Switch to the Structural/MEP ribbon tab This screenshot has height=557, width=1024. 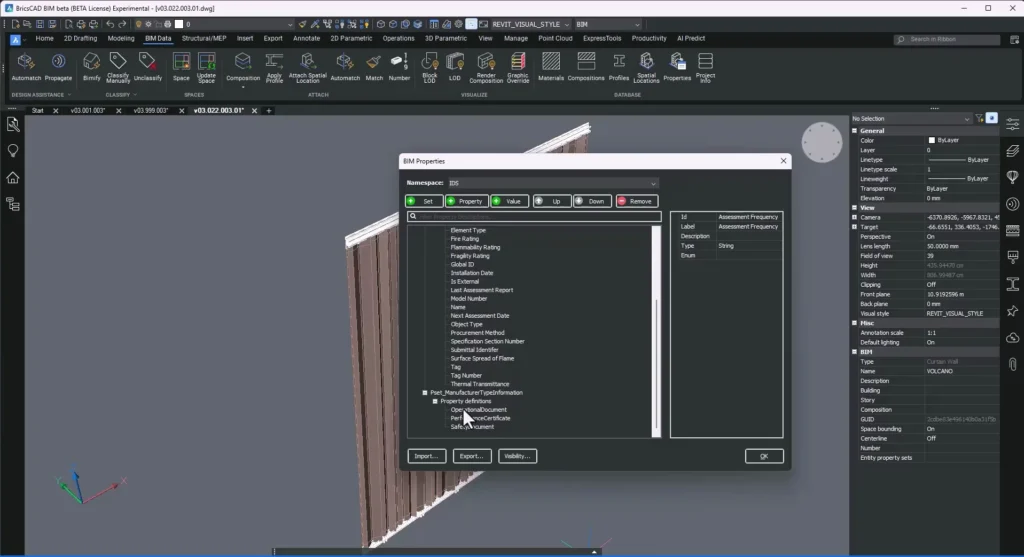pos(202,38)
